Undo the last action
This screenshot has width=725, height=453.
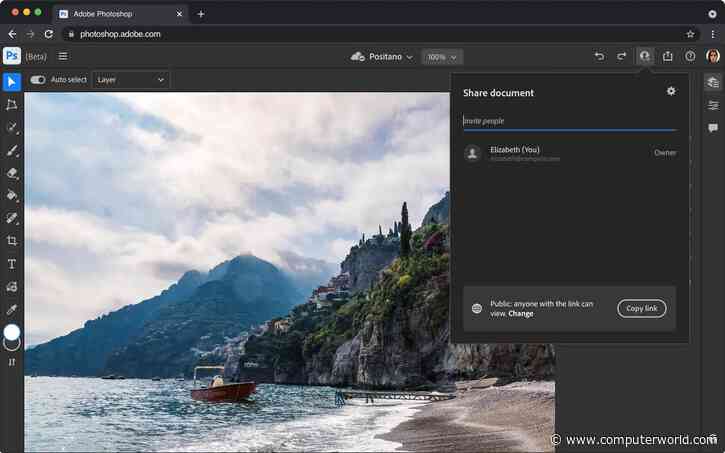(599, 56)
